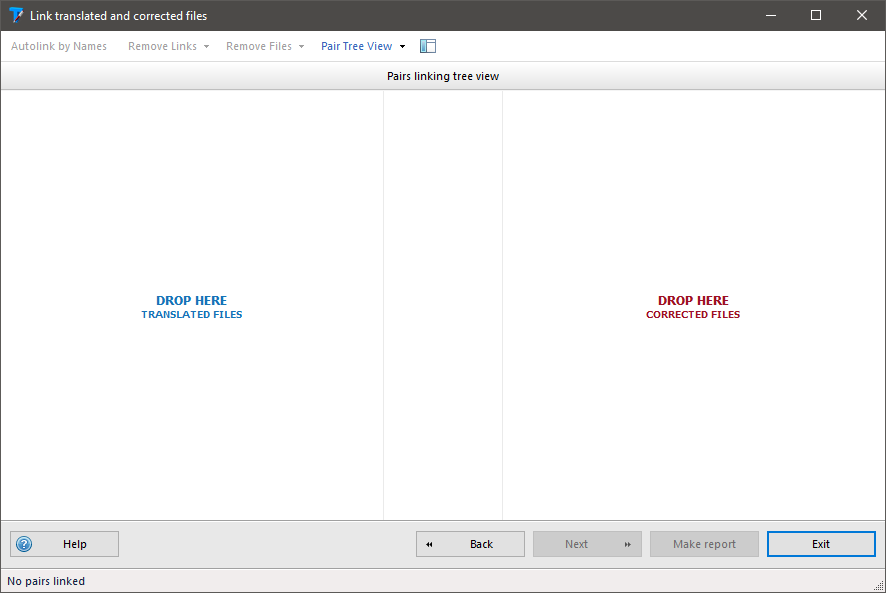Click the Next button
Image resolution: width=886 pixels, height=593 pixels.
pos(587,544)
